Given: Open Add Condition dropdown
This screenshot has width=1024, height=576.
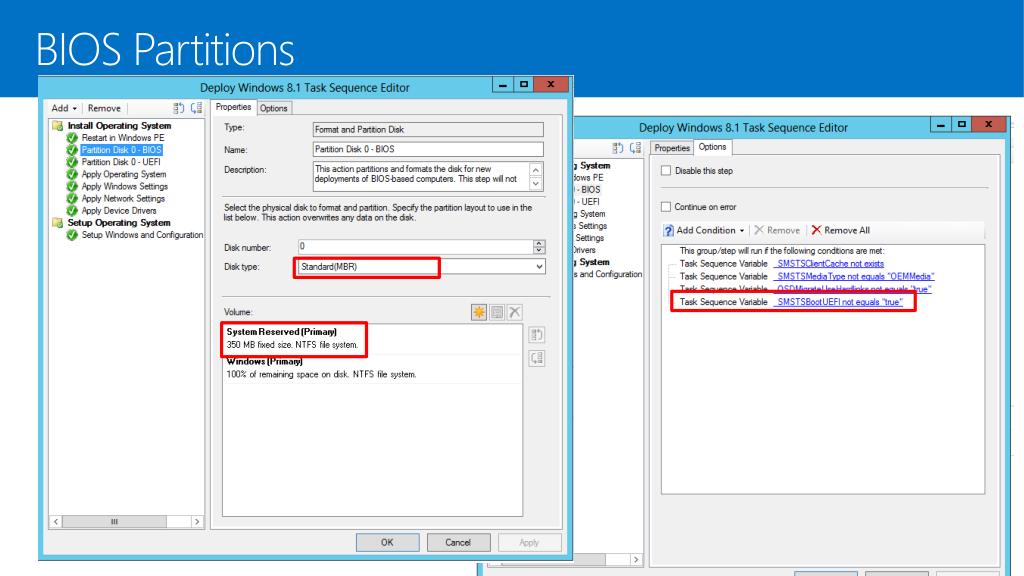Looking at the screenshot, I should coord(704,231).
